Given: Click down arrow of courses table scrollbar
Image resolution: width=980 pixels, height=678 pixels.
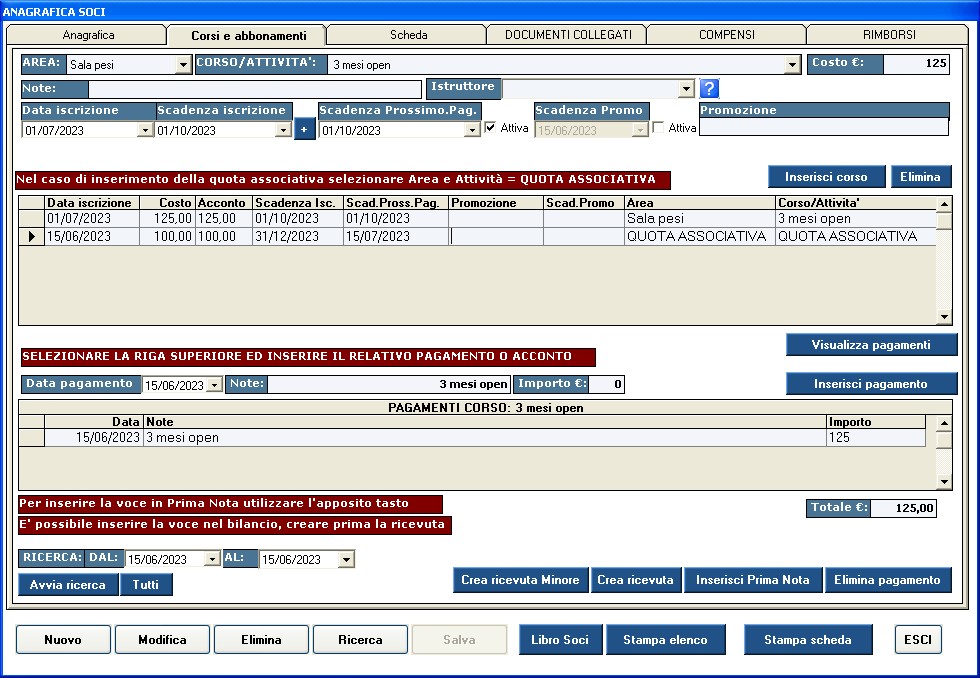Looking at the screenshot, I should (x=944, y=317).
